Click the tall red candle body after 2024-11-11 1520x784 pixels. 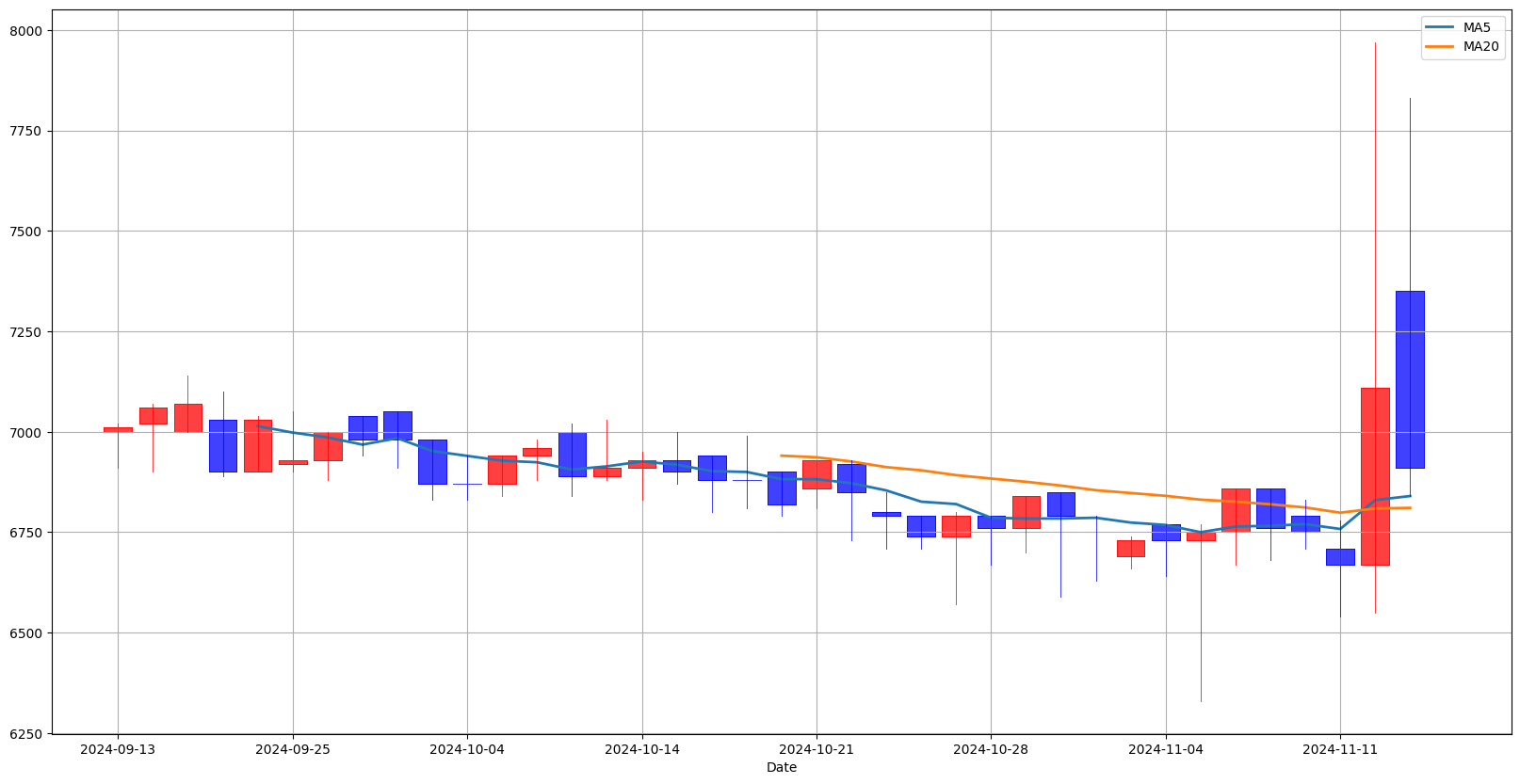[1375, 476]
